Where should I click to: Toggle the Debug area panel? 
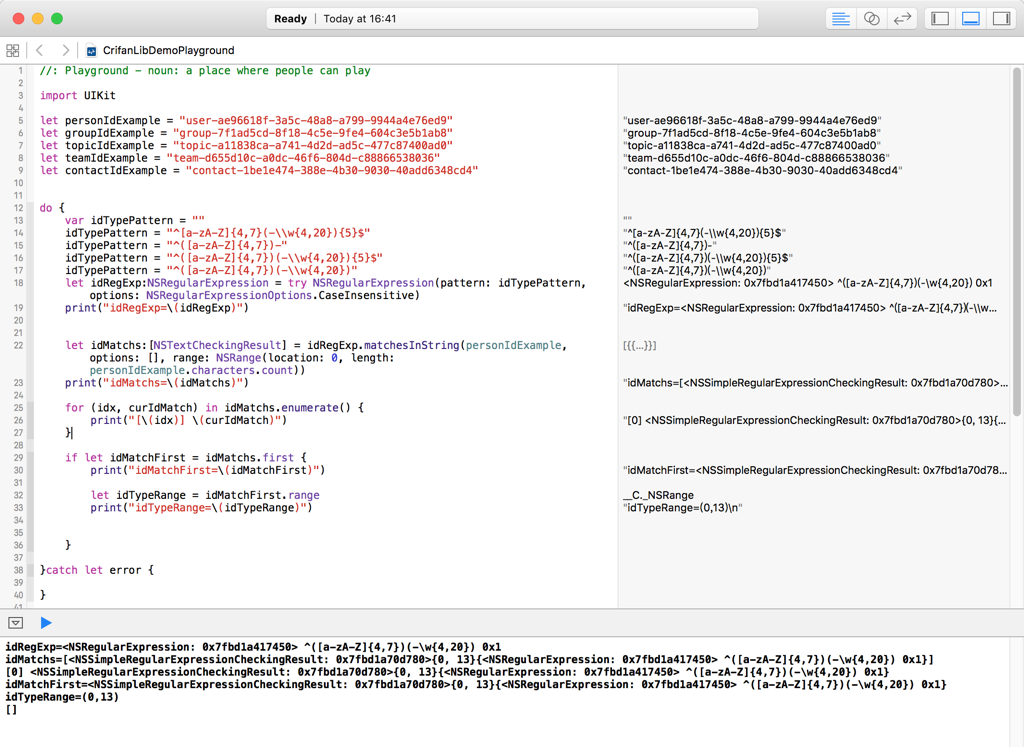tap(970, 19)
